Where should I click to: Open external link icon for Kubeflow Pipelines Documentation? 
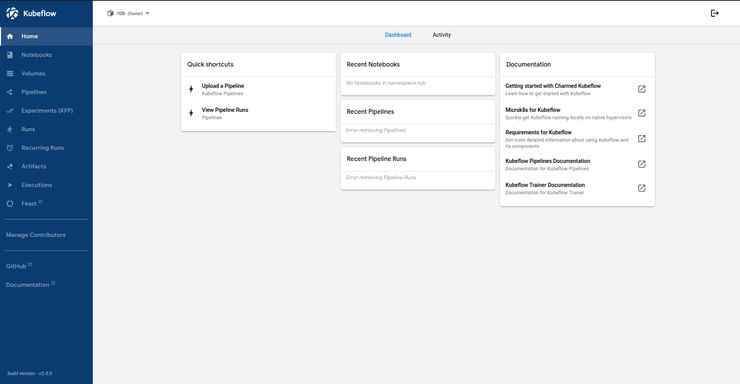641,164
